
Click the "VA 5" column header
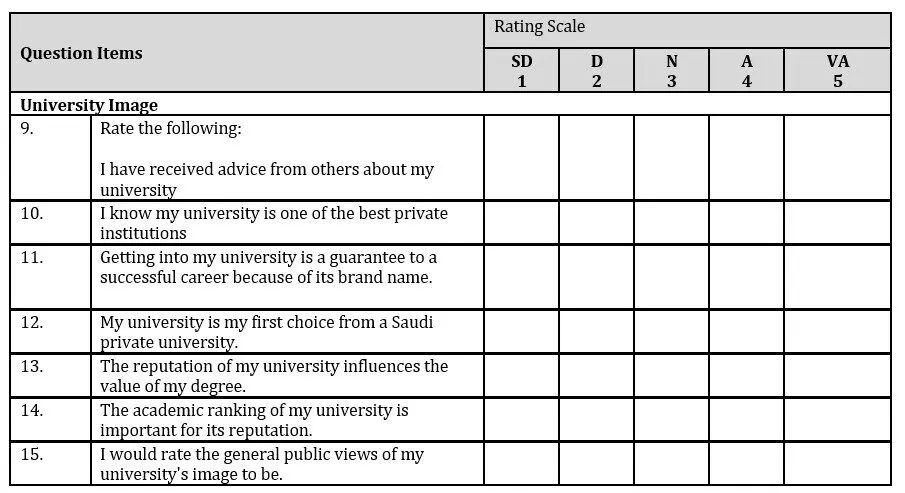(x=837, y=71)
